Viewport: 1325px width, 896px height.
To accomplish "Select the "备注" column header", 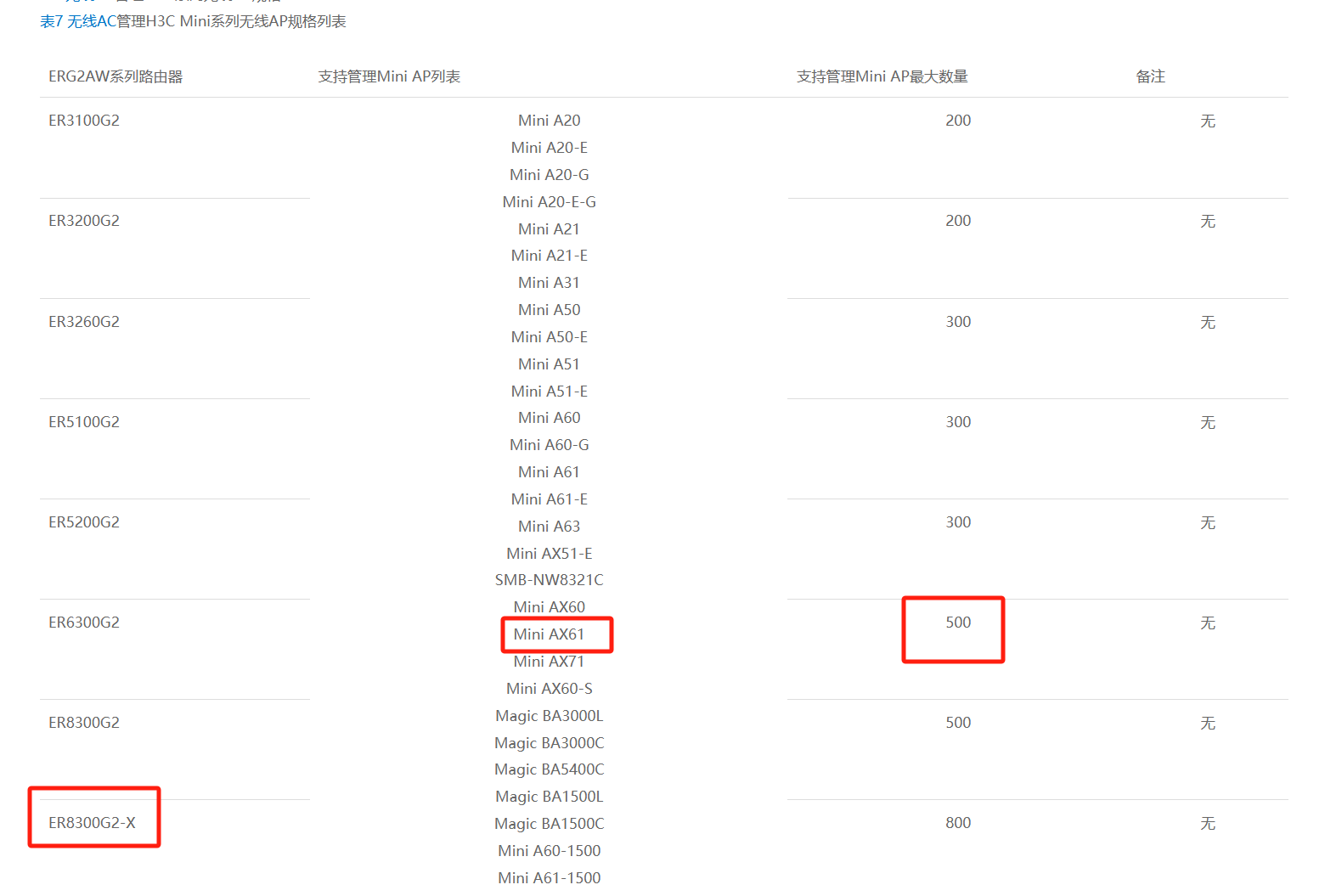I will click(x=1150, y=76).
